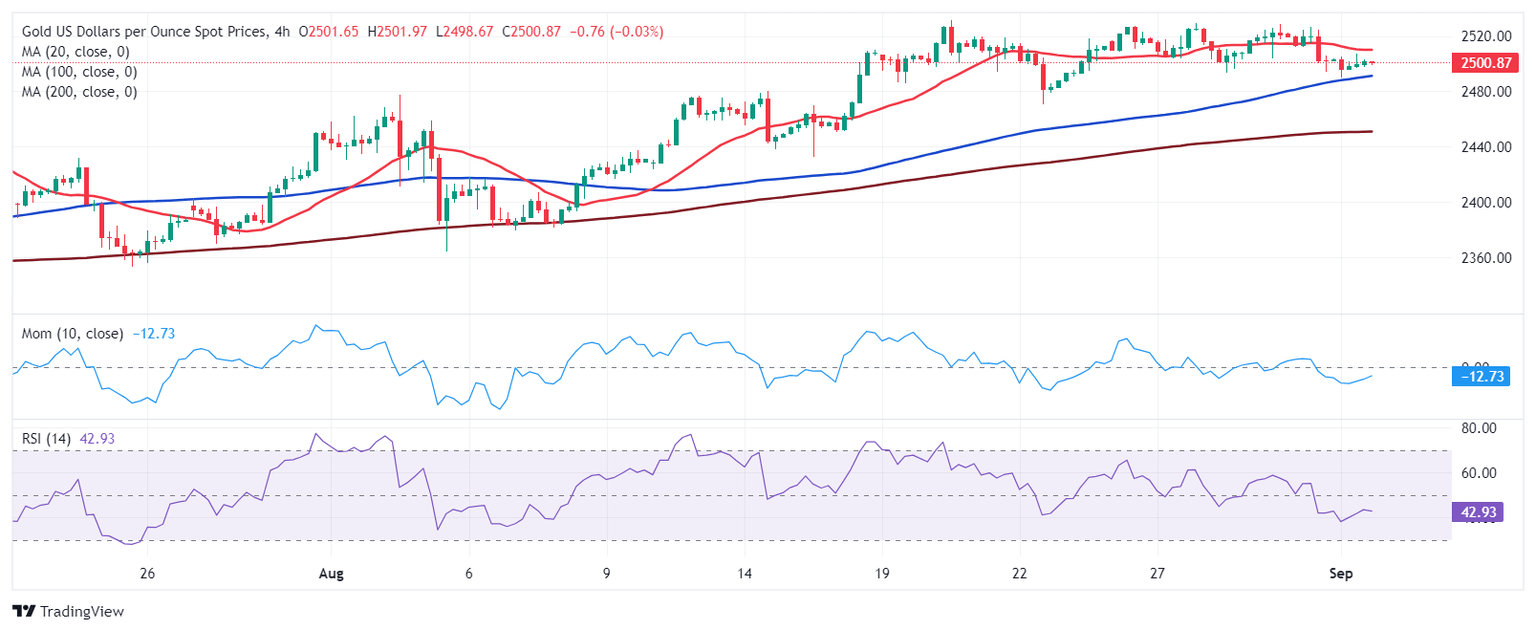Open the TradingView brand link
The width and height of the screenshot is (1536, 632).
point(68,611)
